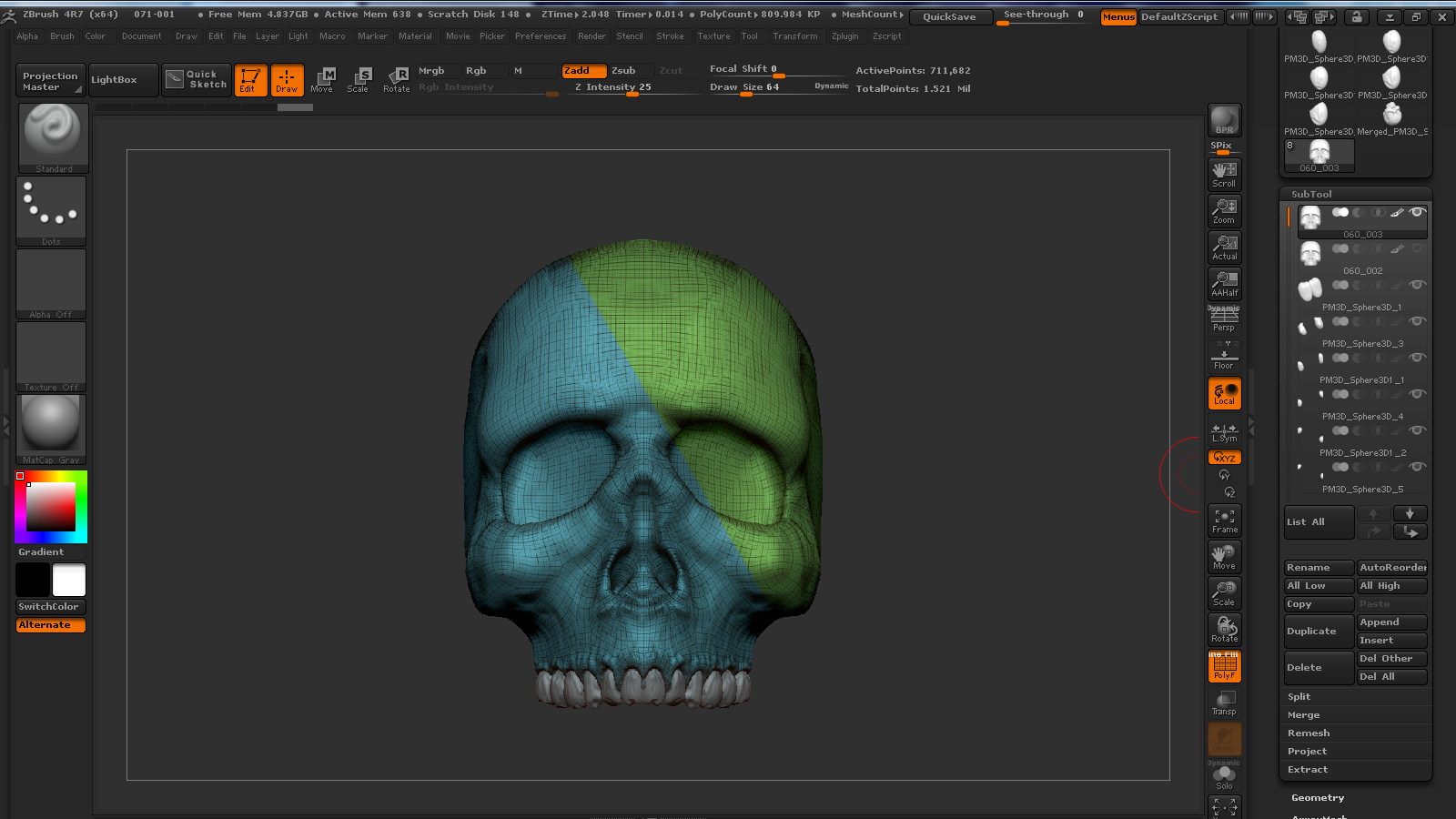Set canvas to Actual size
Screen dimensions: 1456x819
click(1225, 248)
